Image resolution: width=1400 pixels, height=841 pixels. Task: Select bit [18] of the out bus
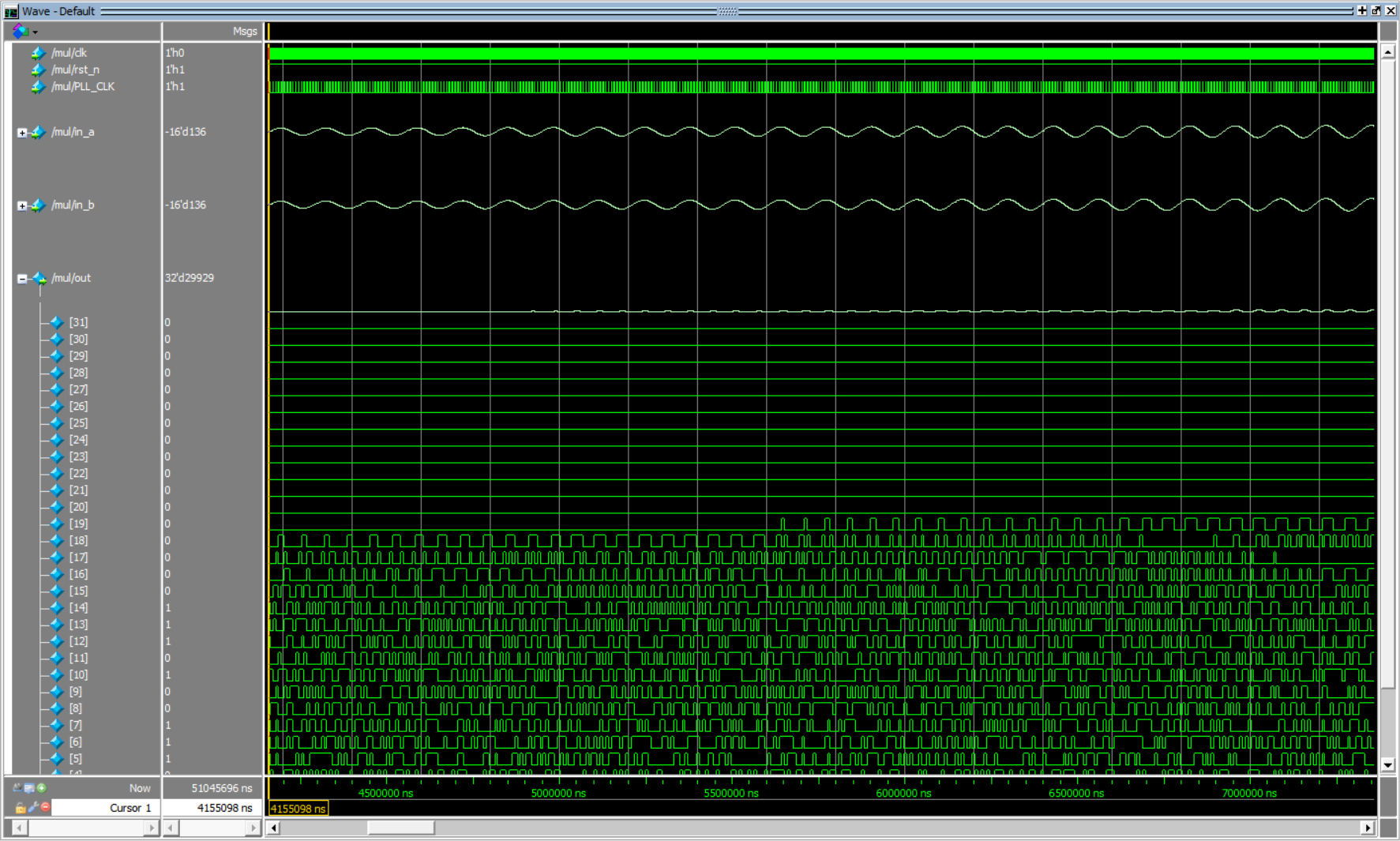coord(78,540)
